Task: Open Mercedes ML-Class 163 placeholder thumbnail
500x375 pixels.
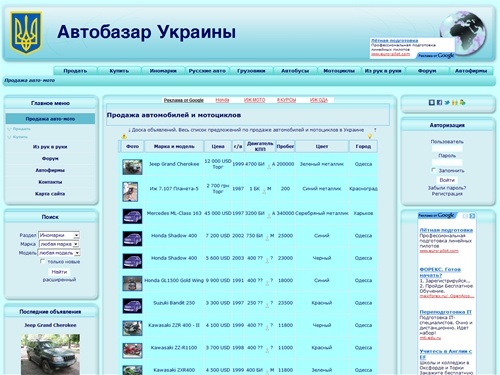Action: coord(132,216)
